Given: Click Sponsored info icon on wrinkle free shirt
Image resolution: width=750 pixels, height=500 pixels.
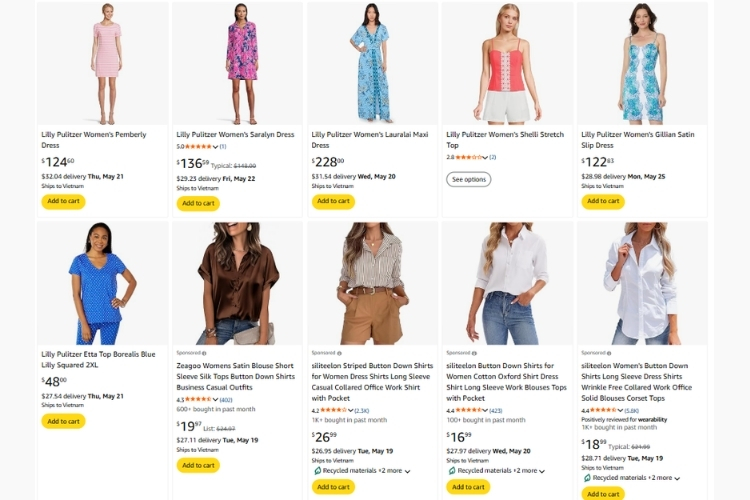Looking at the screenshot, I should (x=609, y=353).
